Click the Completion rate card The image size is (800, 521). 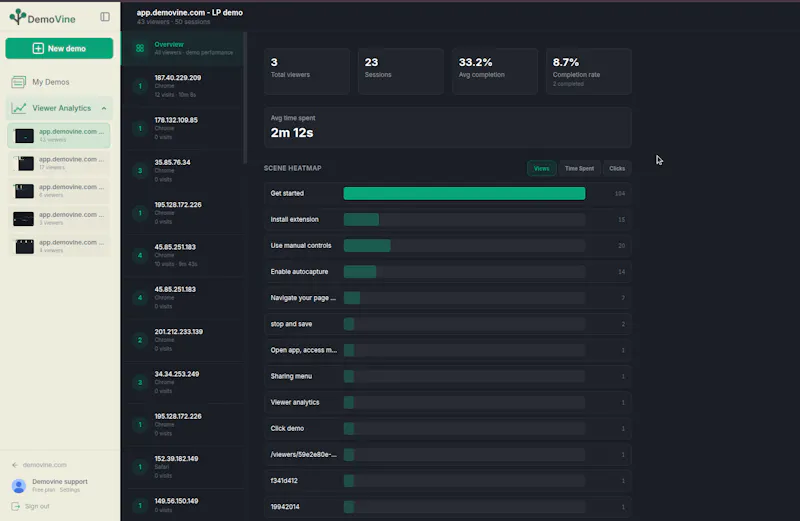point(589,71)
